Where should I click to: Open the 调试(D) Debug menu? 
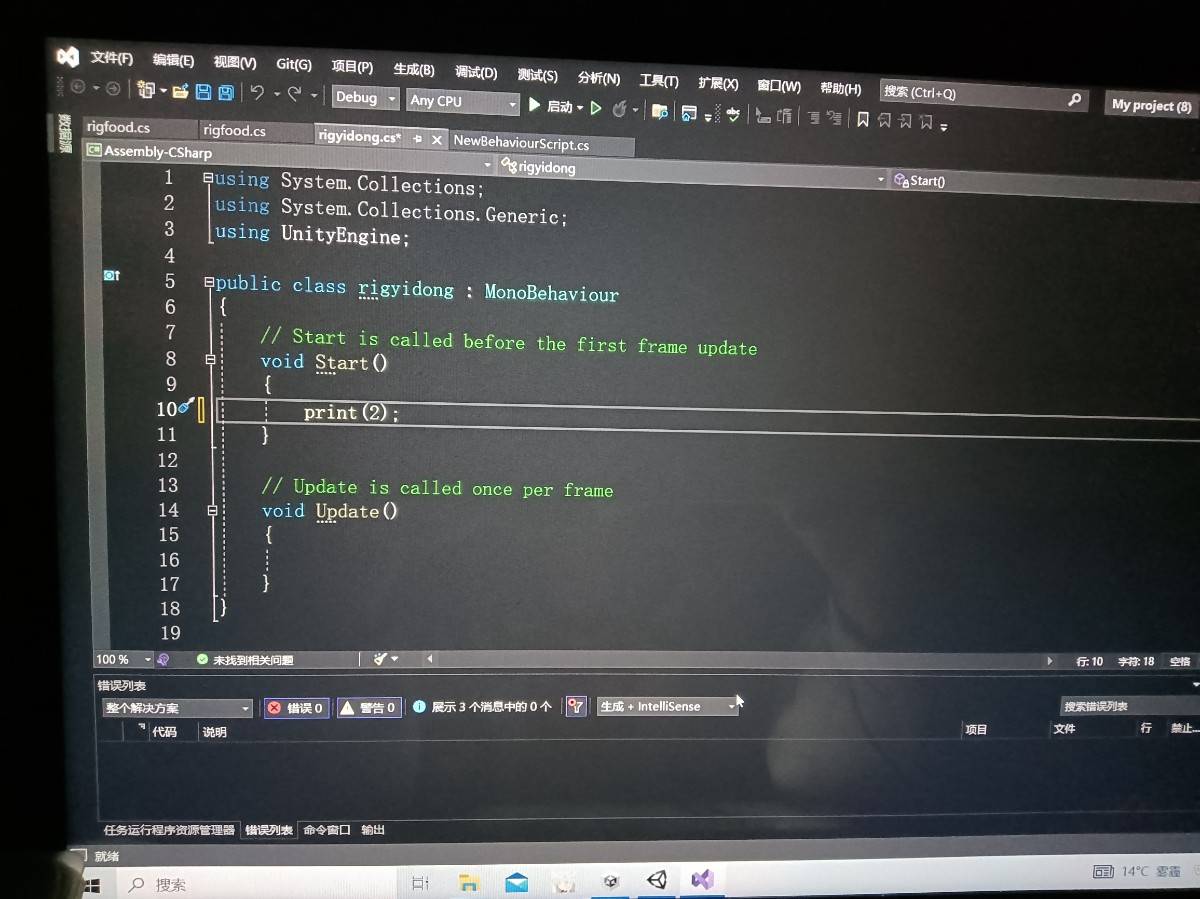tap(476, 72)
